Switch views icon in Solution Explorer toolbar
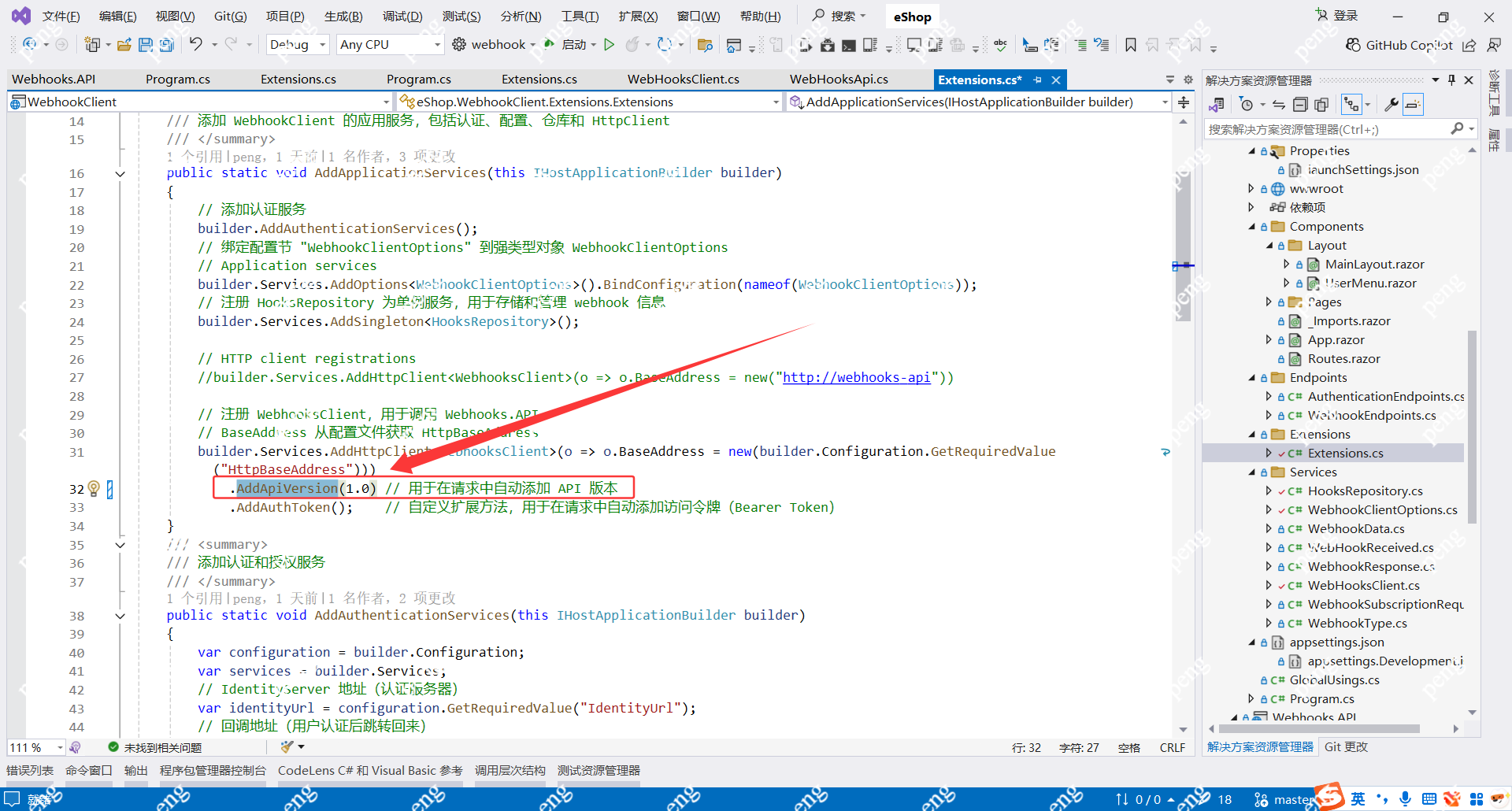 1217,105
